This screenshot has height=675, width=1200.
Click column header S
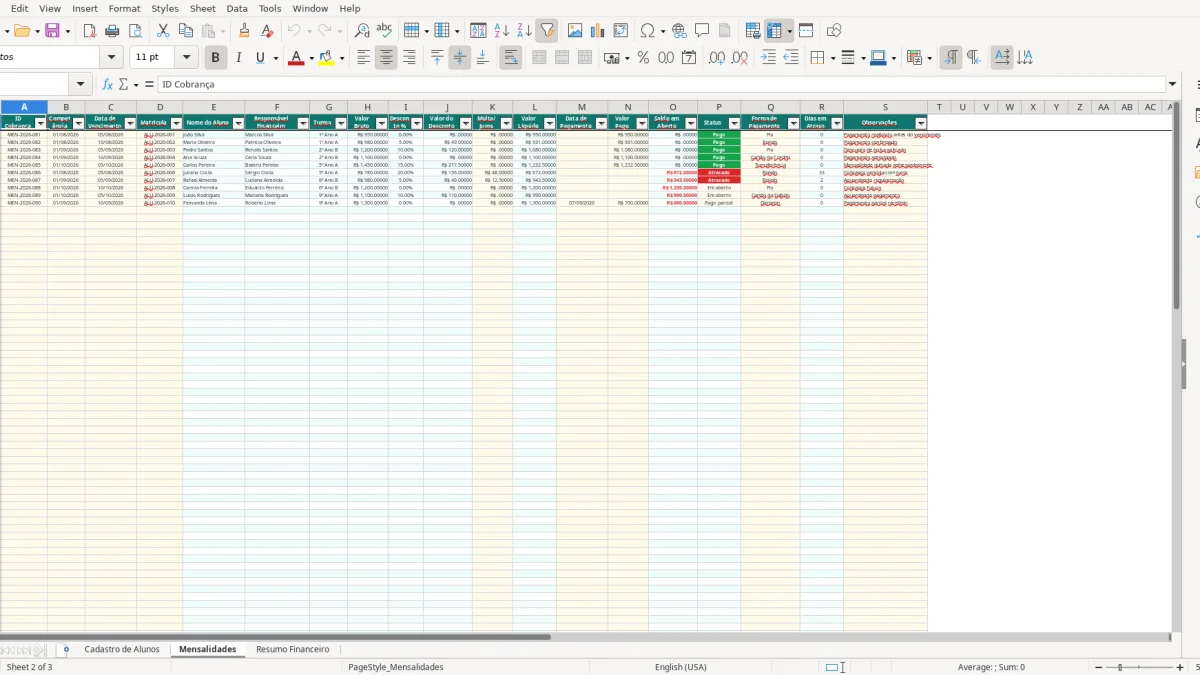click(885, 107)
